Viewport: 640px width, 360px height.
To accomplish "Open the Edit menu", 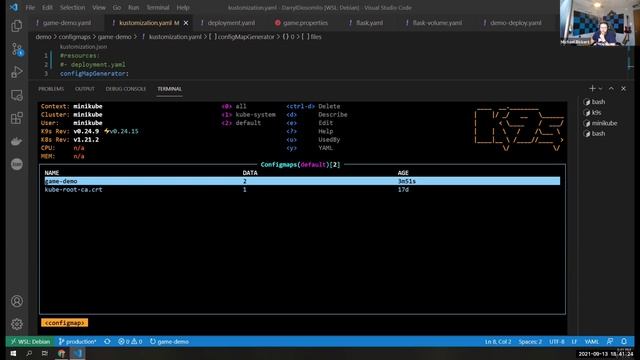I will [x=47, y=7].
